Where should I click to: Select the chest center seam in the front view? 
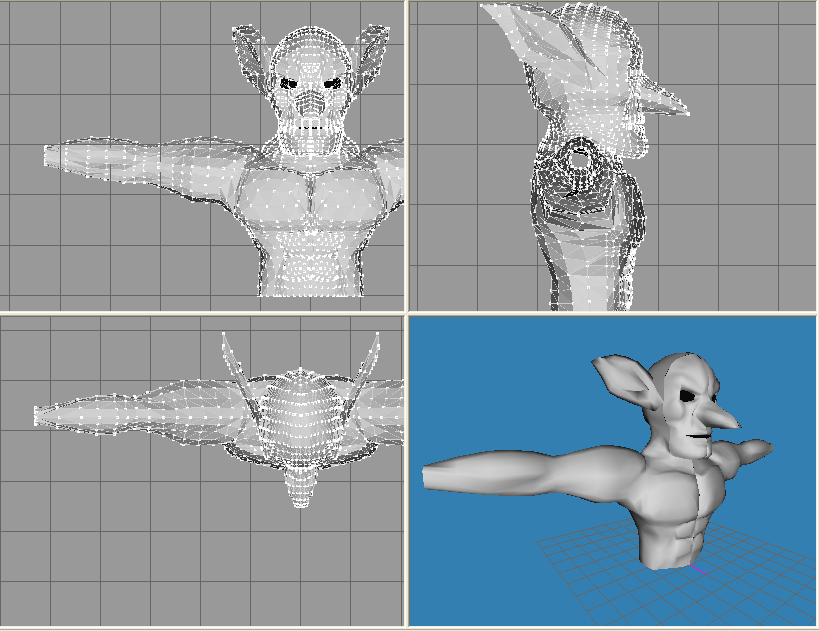312,196
